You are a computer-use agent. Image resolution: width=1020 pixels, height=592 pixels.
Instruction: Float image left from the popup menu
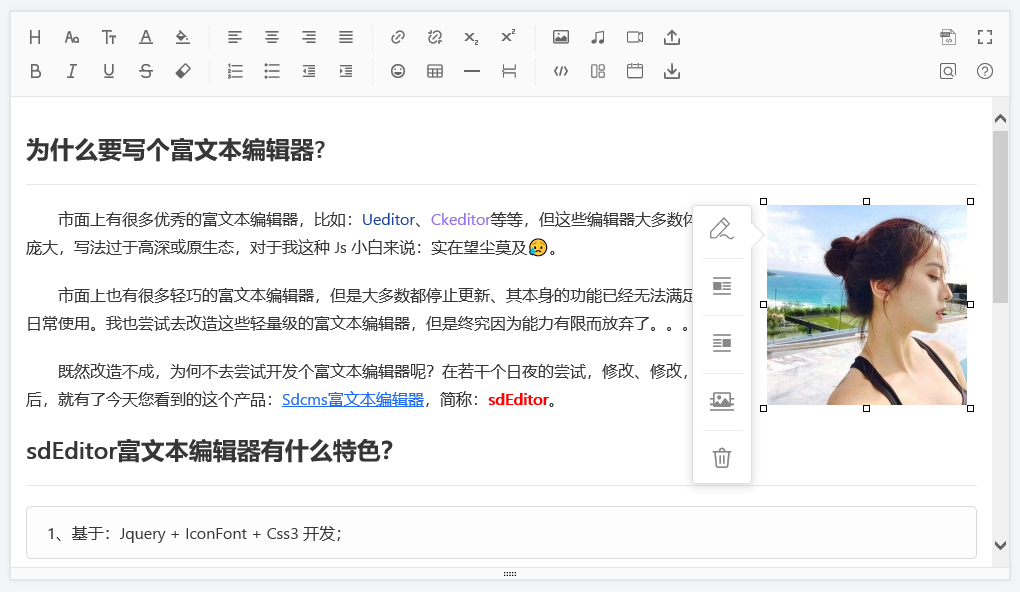[721, 287]
